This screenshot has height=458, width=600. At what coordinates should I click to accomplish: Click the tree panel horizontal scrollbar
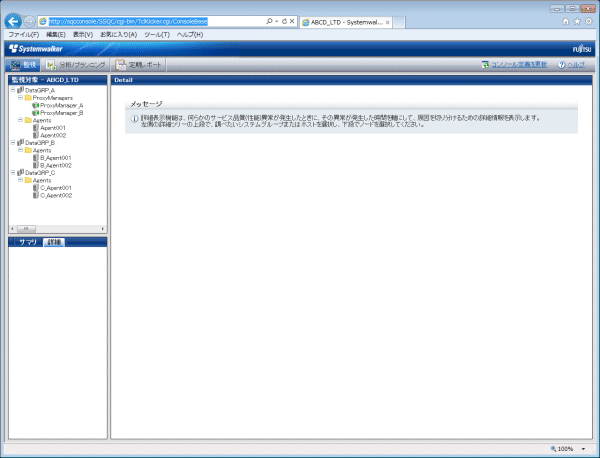[55, 229]
